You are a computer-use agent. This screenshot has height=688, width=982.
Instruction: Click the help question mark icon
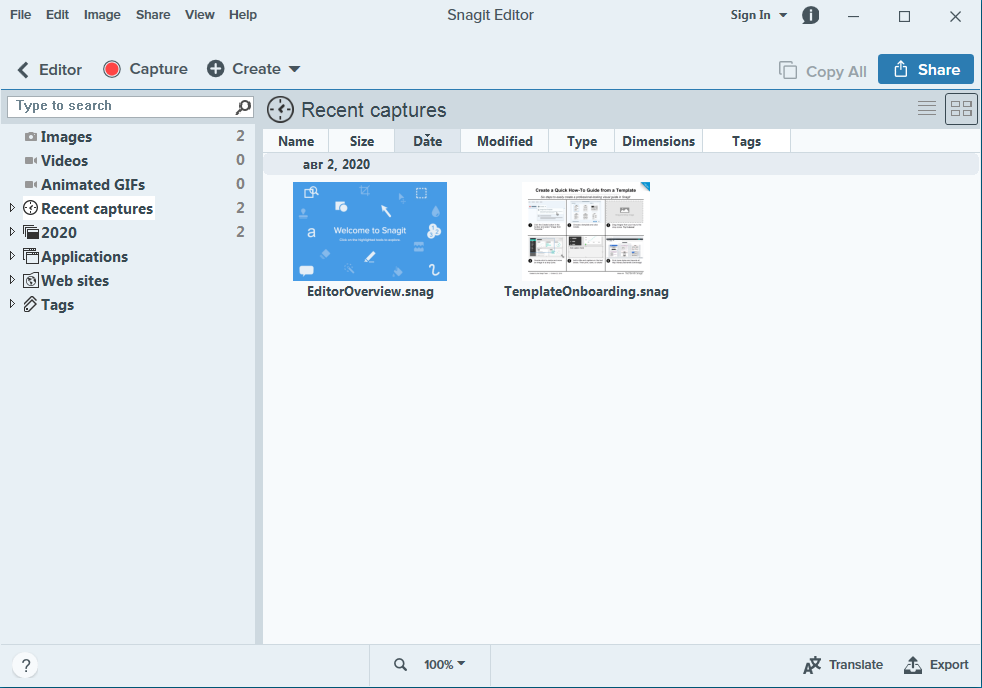[x=26, y=665]
